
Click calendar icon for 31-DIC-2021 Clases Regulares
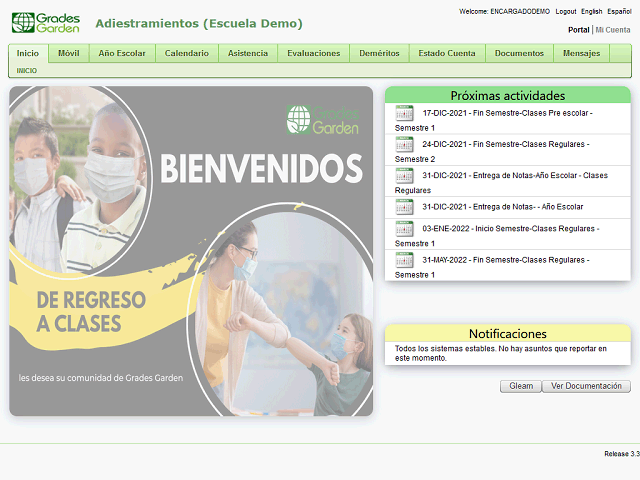pyautogui.click(x=404, y=175)
